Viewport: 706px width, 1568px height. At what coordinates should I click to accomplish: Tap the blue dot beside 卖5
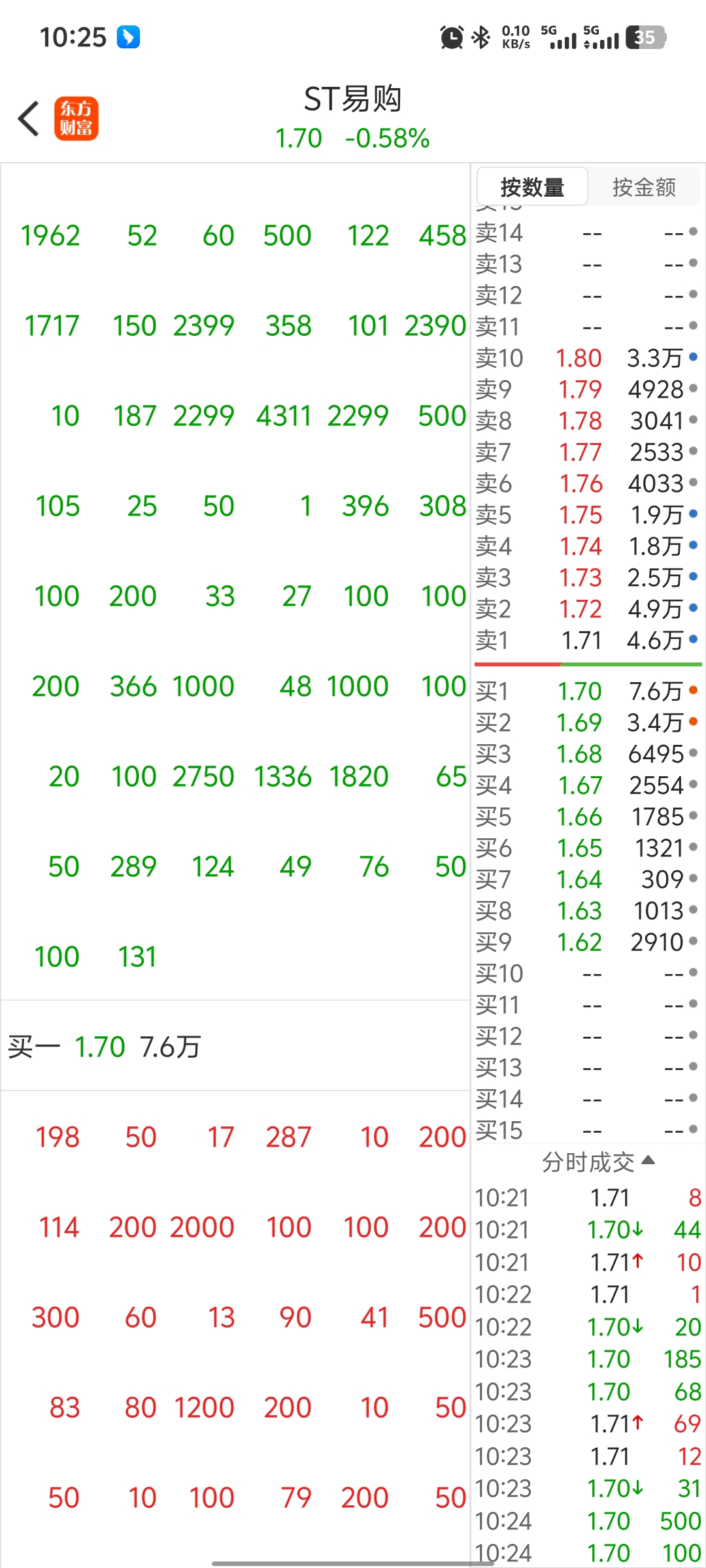[693, 514]
